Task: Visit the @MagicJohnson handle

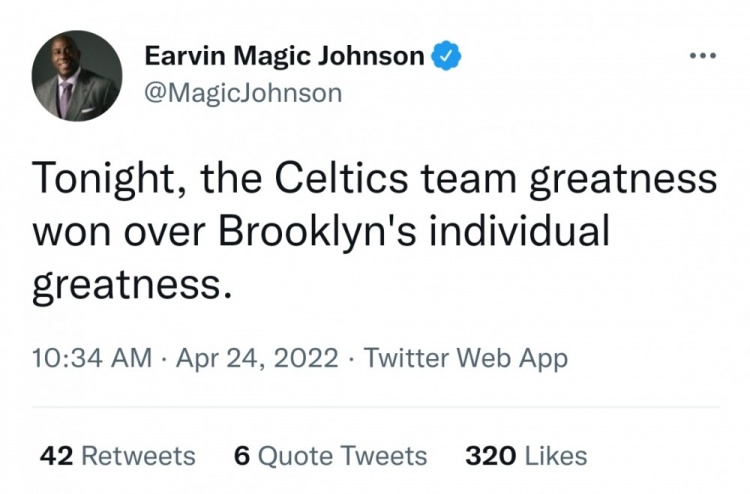Action: click(x=243, y=93)
